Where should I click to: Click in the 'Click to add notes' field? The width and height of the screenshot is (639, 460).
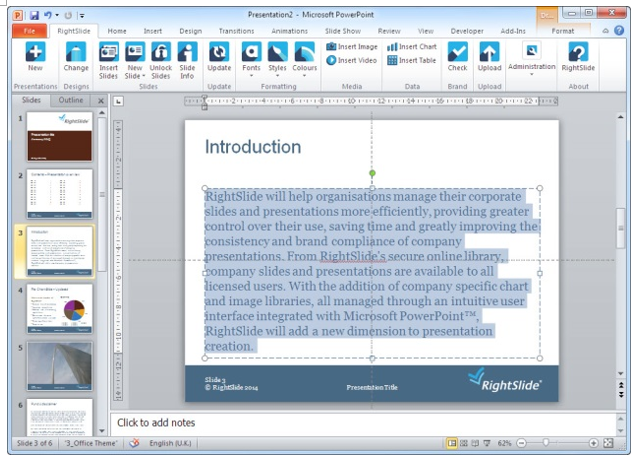tap(363, 423)
